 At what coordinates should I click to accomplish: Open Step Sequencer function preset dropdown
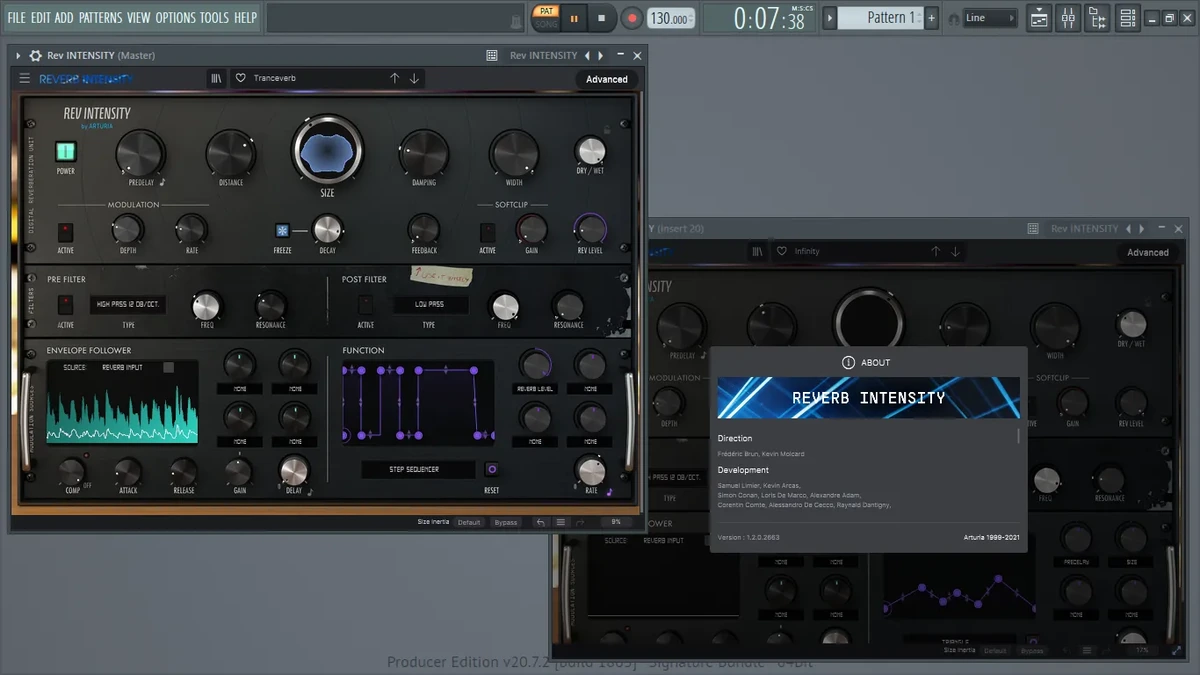click(416, 469)
